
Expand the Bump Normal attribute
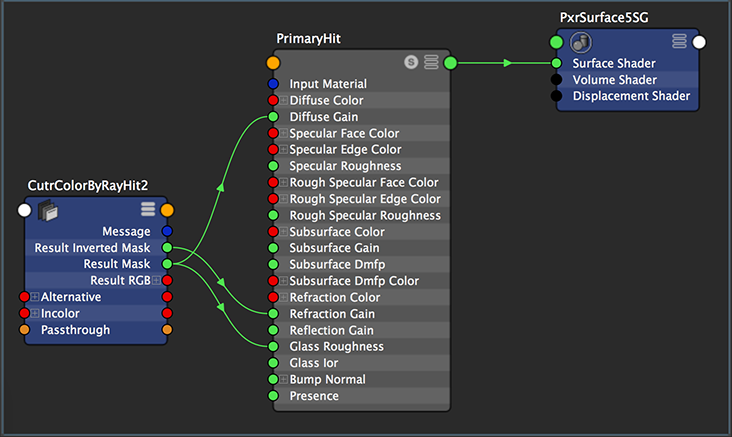pyautogui.click(x=283, y=379)
